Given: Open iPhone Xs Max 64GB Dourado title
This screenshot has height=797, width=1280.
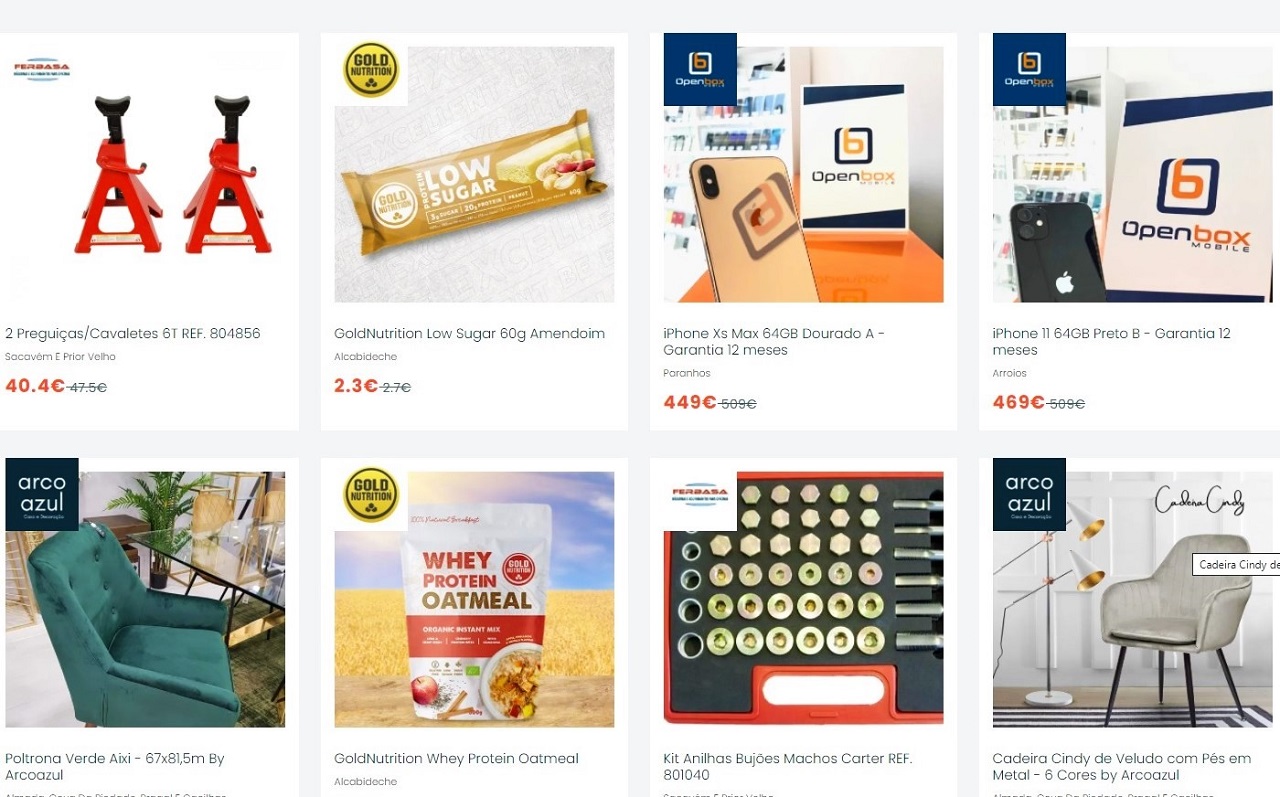Looking at the screenshot, I should pos(774,342).
